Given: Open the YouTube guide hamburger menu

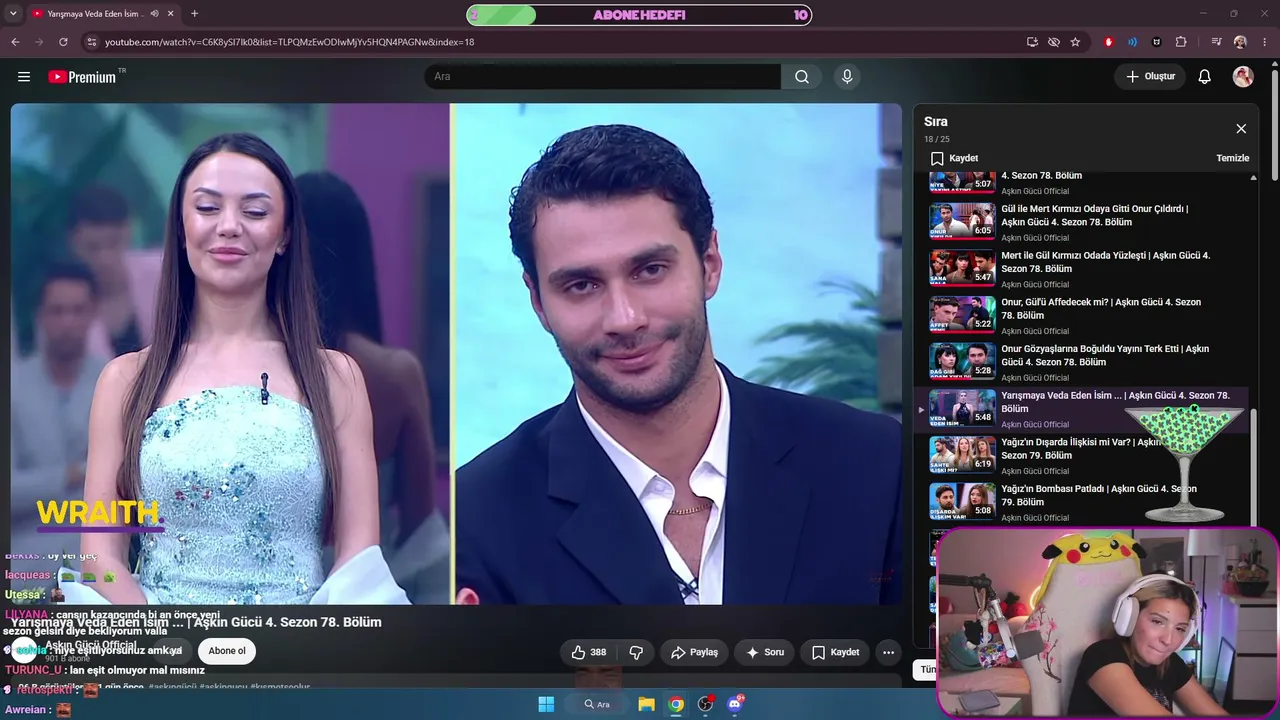Looking at the screenshot, I should tap(24, 77).
